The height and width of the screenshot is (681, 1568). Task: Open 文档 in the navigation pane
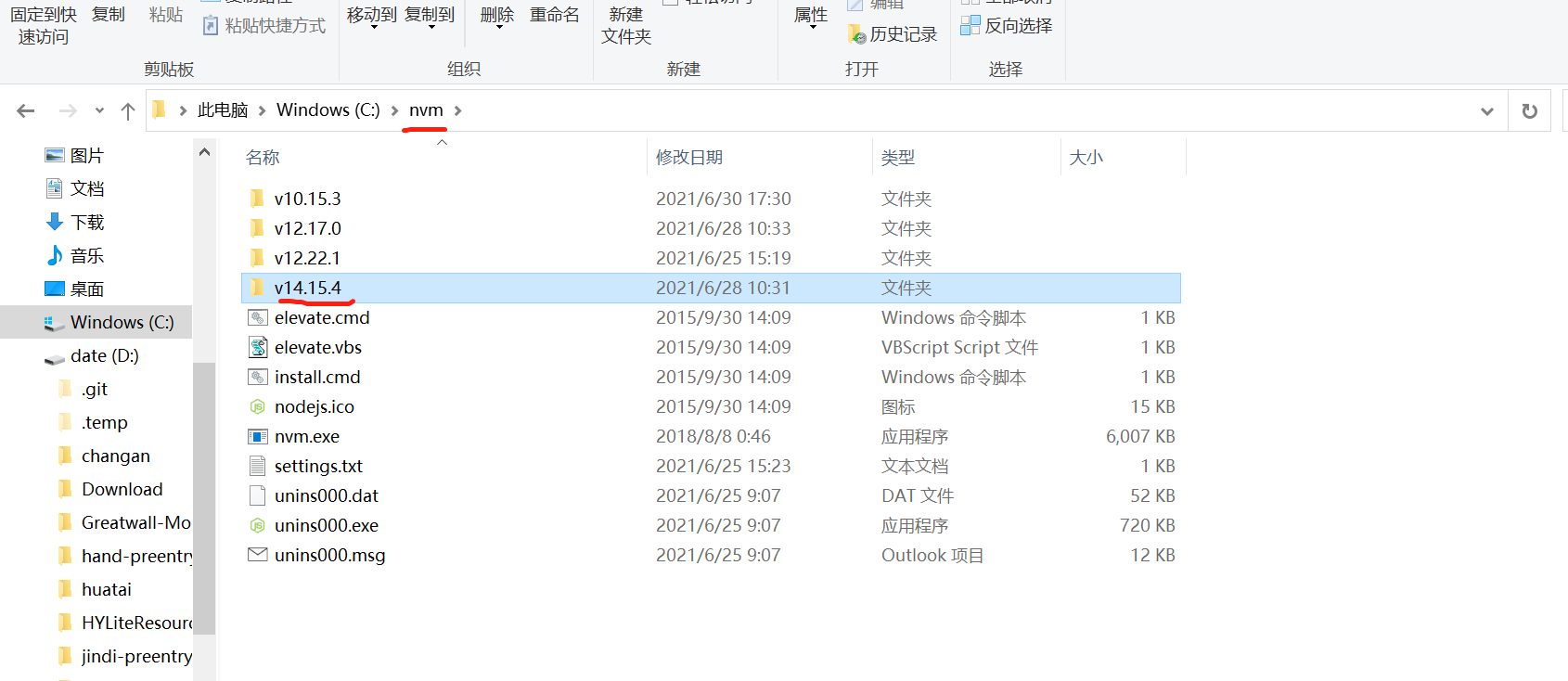pos(75,188)
